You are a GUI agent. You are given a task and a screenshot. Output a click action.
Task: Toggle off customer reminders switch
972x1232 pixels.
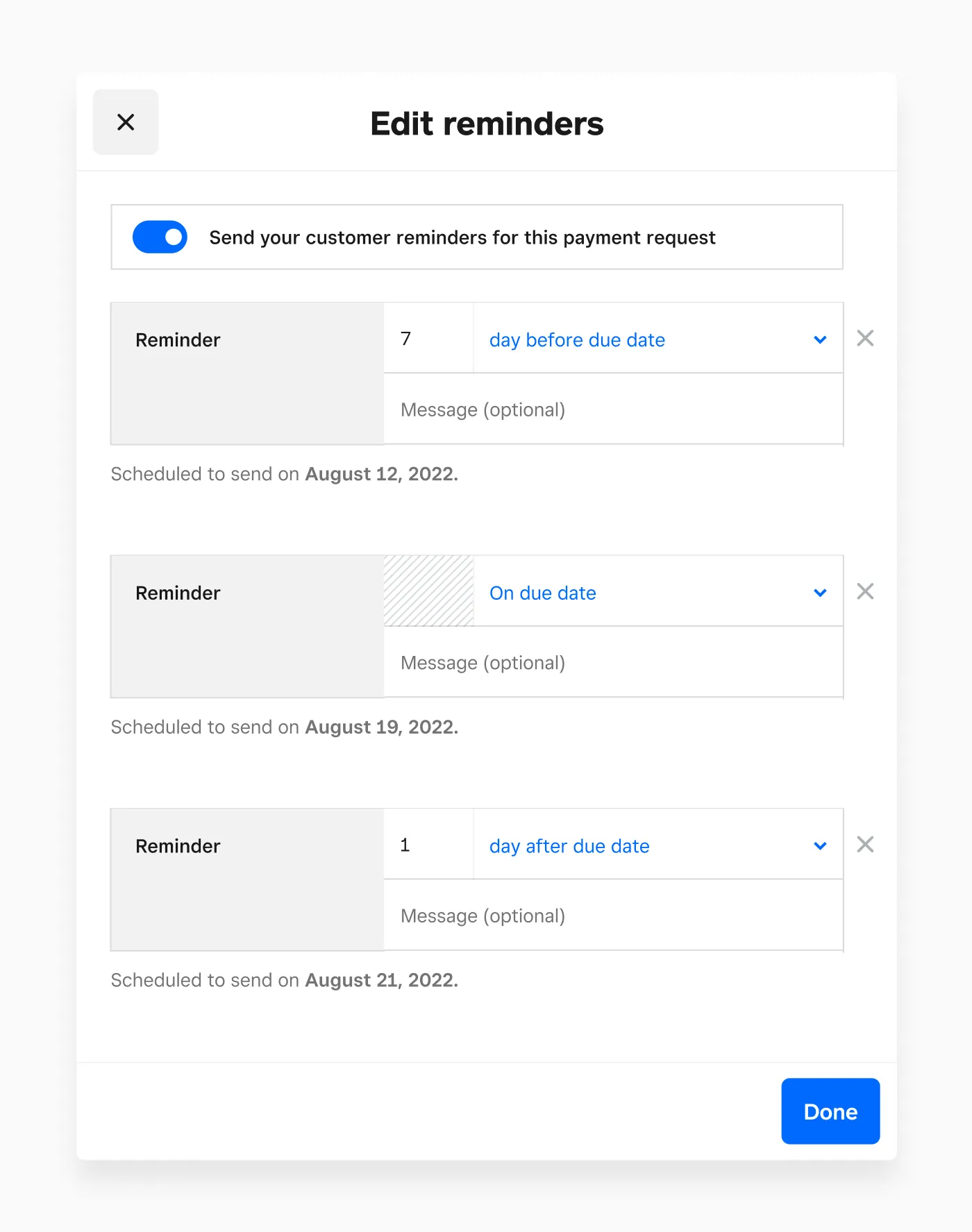[x=160, y=237]
